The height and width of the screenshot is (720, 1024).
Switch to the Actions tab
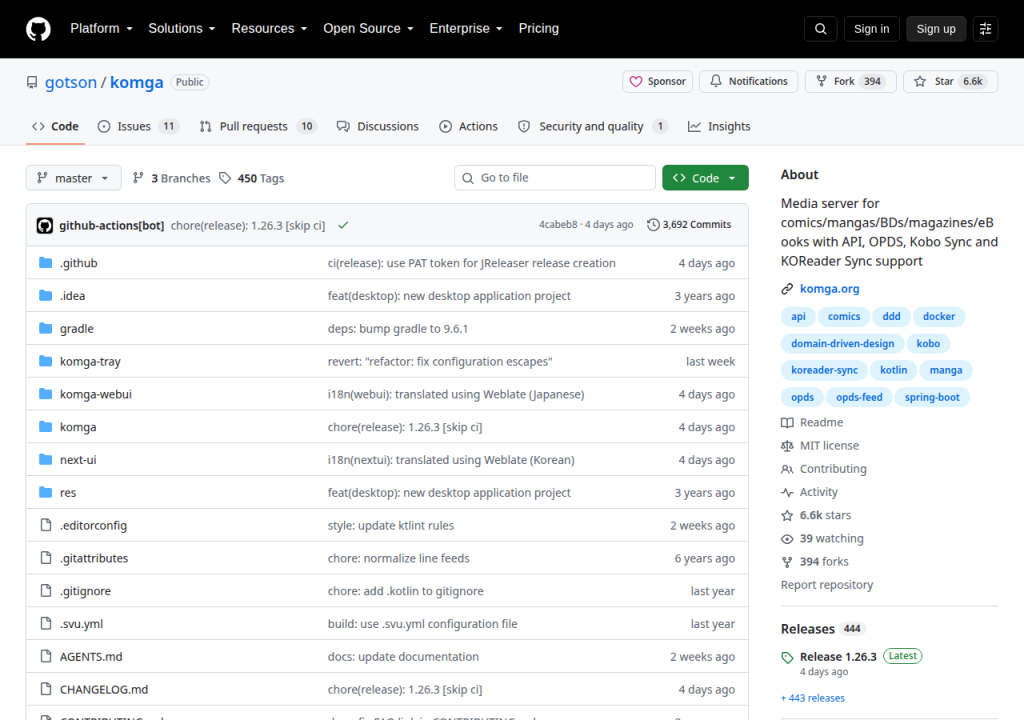[468, 126]
